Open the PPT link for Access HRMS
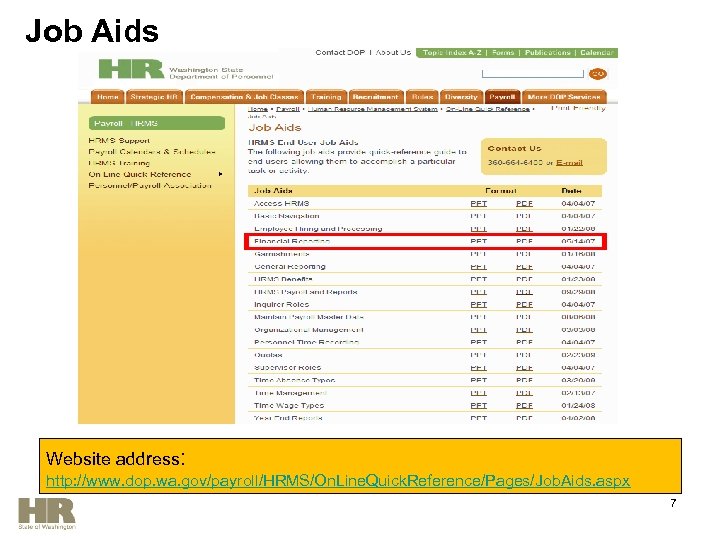The image size is (720, 540). (478, 203)
